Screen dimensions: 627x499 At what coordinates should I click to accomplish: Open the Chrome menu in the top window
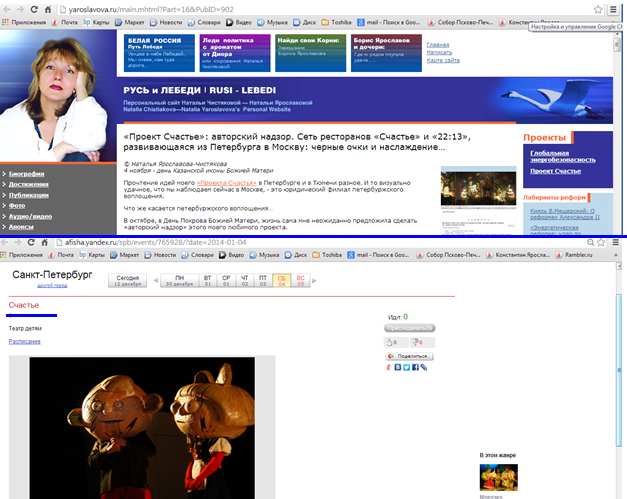[x=613, y=10]
